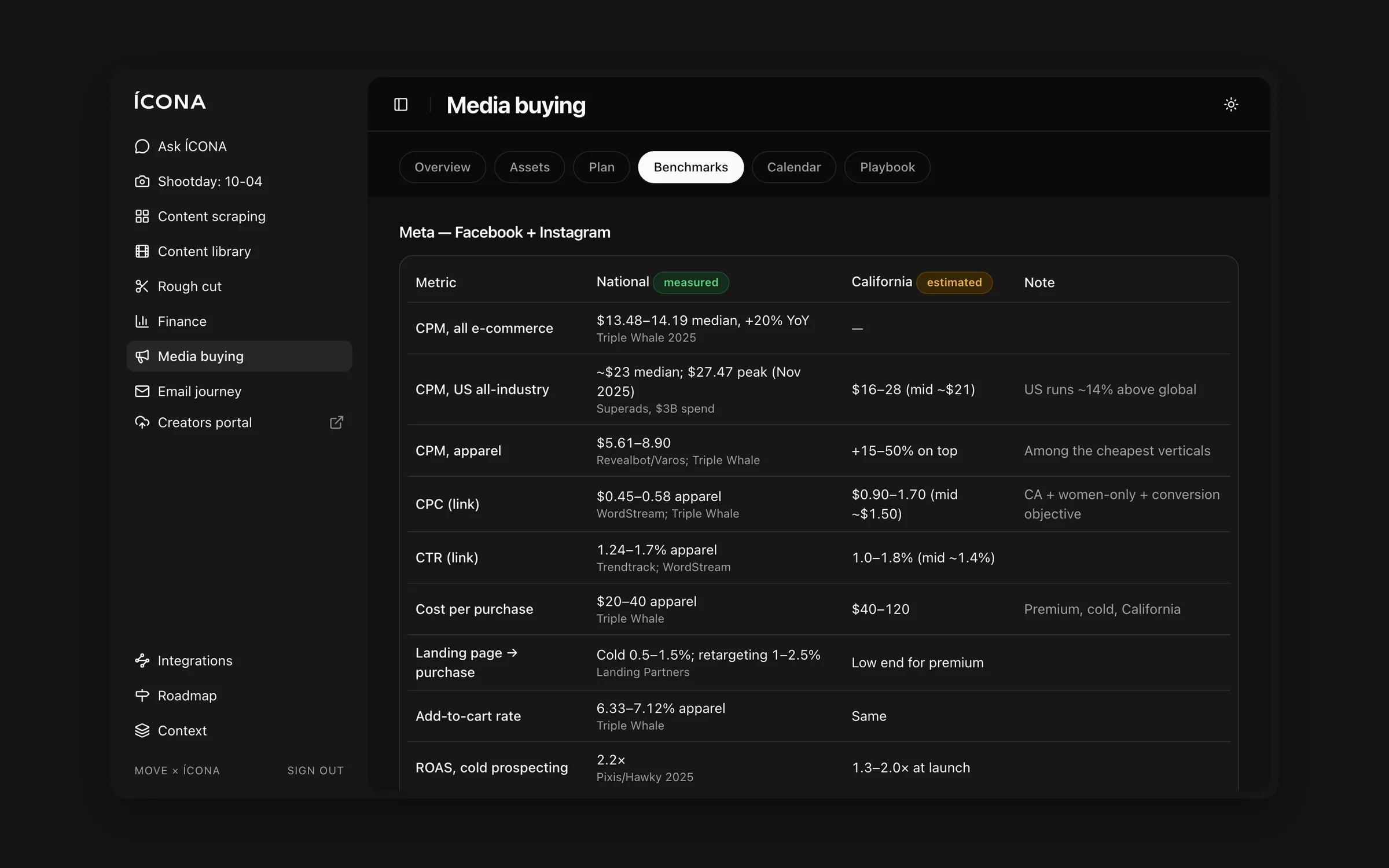
Task: Click the green measured badge
Action: click(690, 282)
